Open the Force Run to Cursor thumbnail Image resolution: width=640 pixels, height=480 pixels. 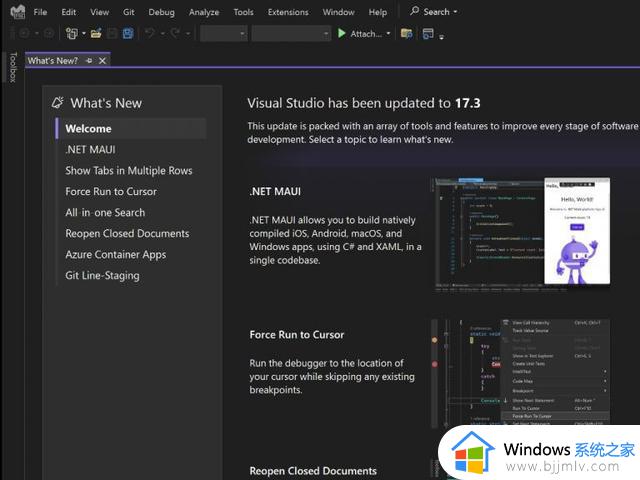click(520, 373)
